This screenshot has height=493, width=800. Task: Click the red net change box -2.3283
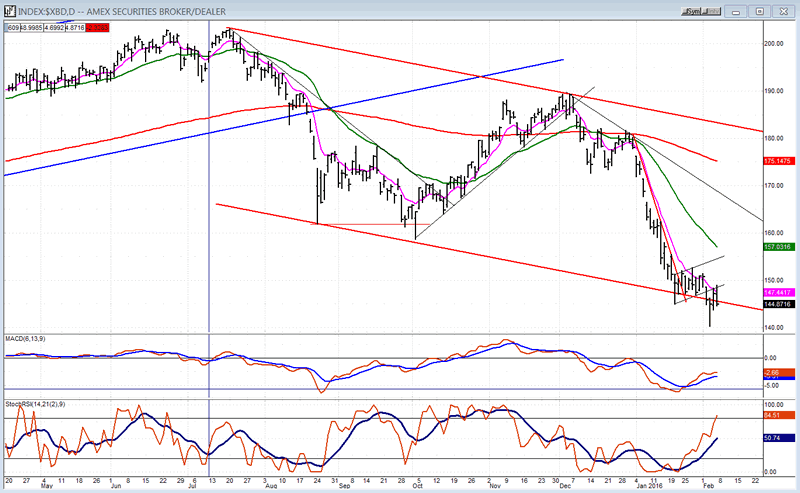[98, 27]
